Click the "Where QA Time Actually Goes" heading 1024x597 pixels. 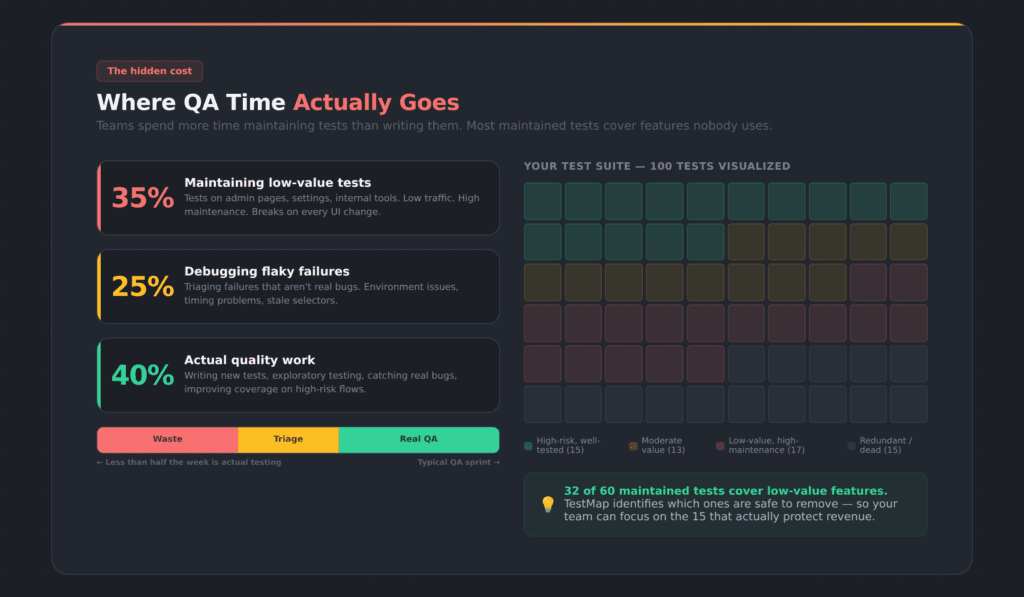pyautogui.click(x=278, y=102)
